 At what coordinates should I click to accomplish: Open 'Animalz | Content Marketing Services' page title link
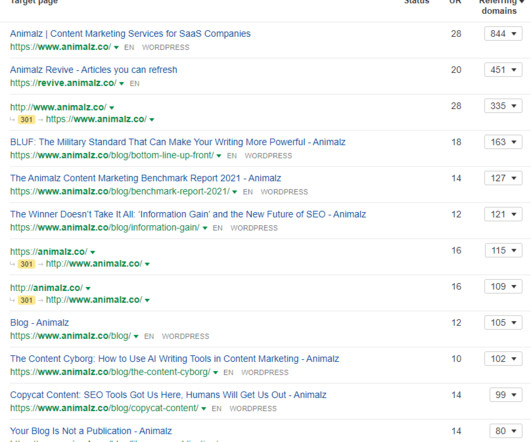tap(130, 34)
